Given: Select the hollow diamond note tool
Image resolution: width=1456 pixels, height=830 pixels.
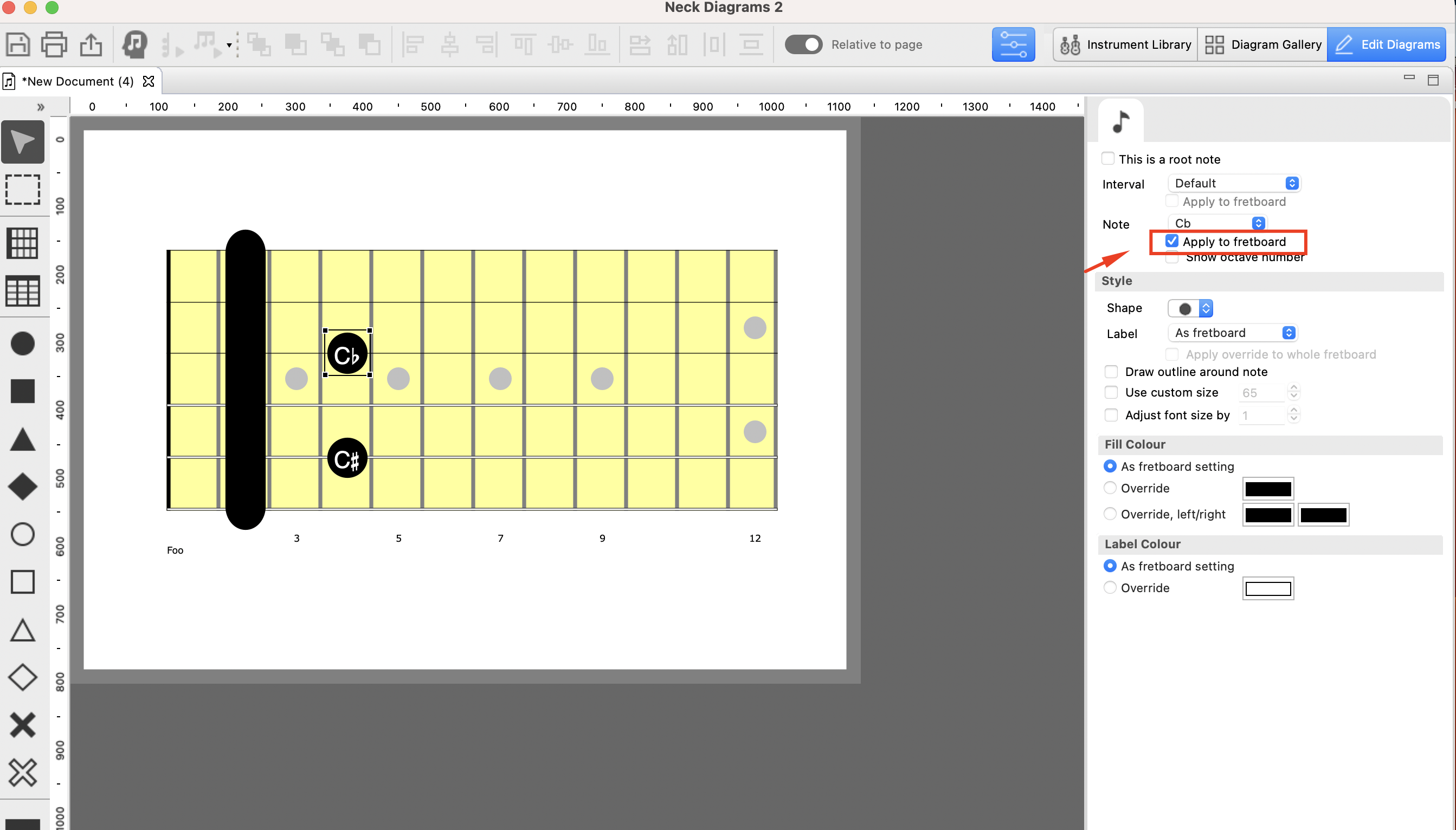Looking at the screenshot, I should coord(23,678).
